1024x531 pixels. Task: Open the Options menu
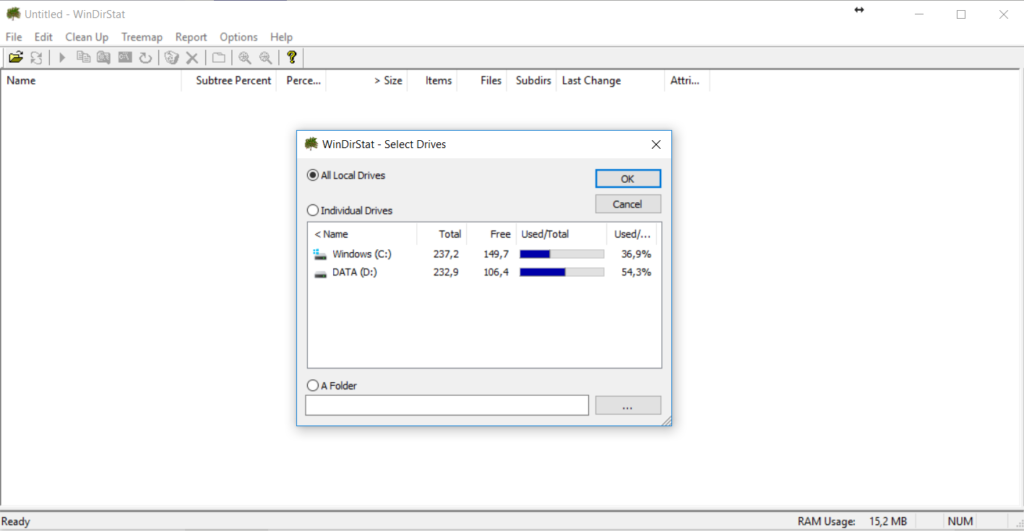[238, 37]
